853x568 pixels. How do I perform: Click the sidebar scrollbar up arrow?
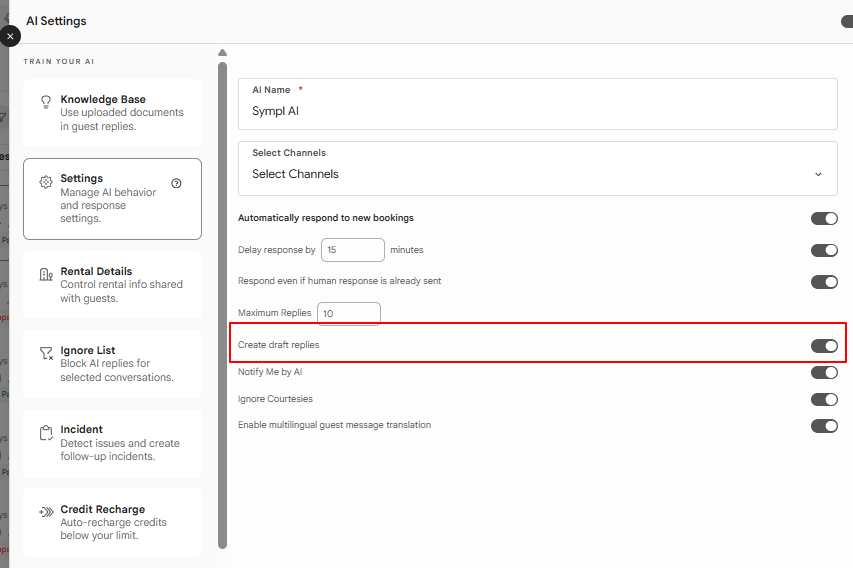coord(222,53)
